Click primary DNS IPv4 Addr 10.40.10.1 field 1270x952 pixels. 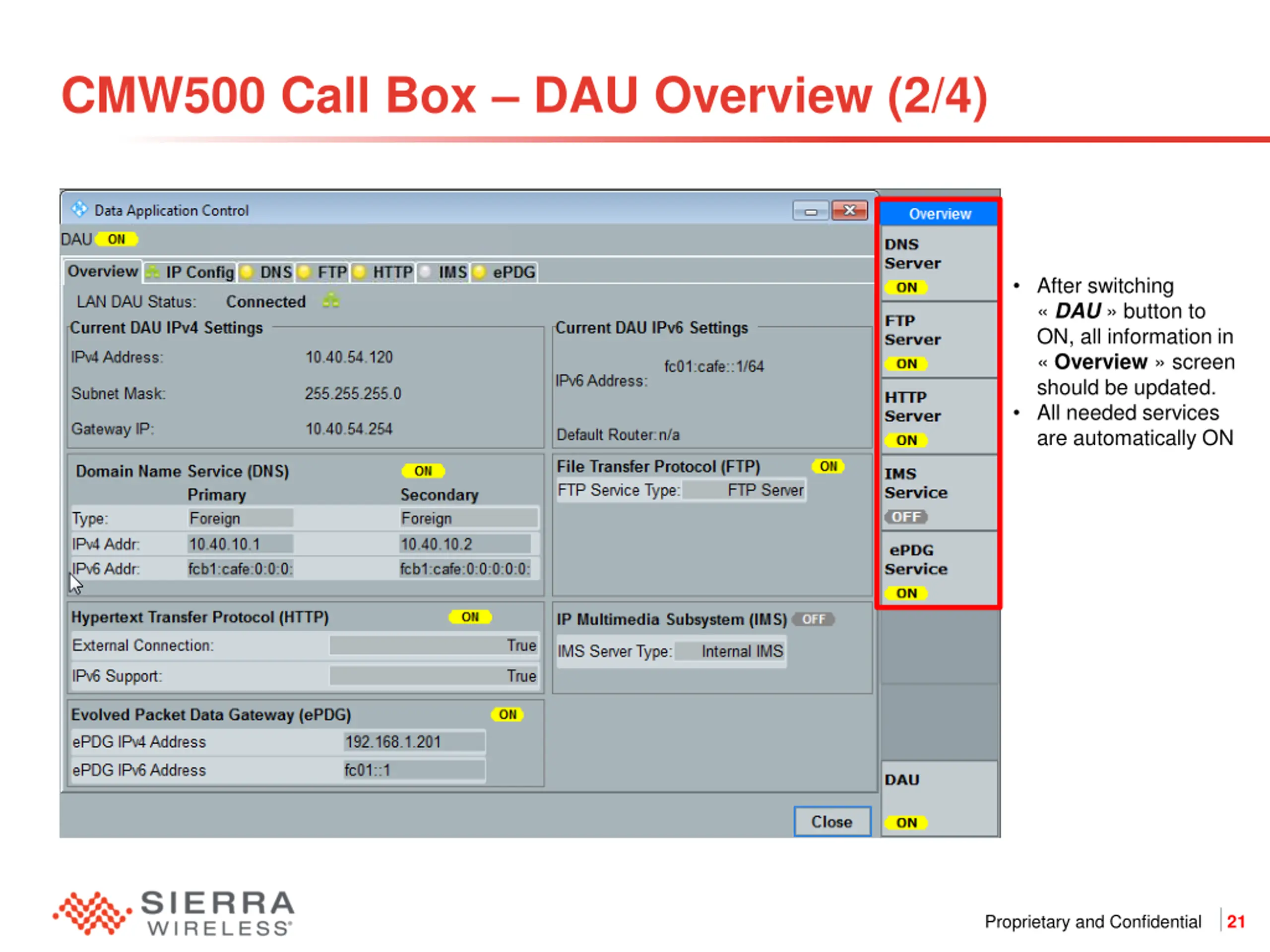[240, 544]
